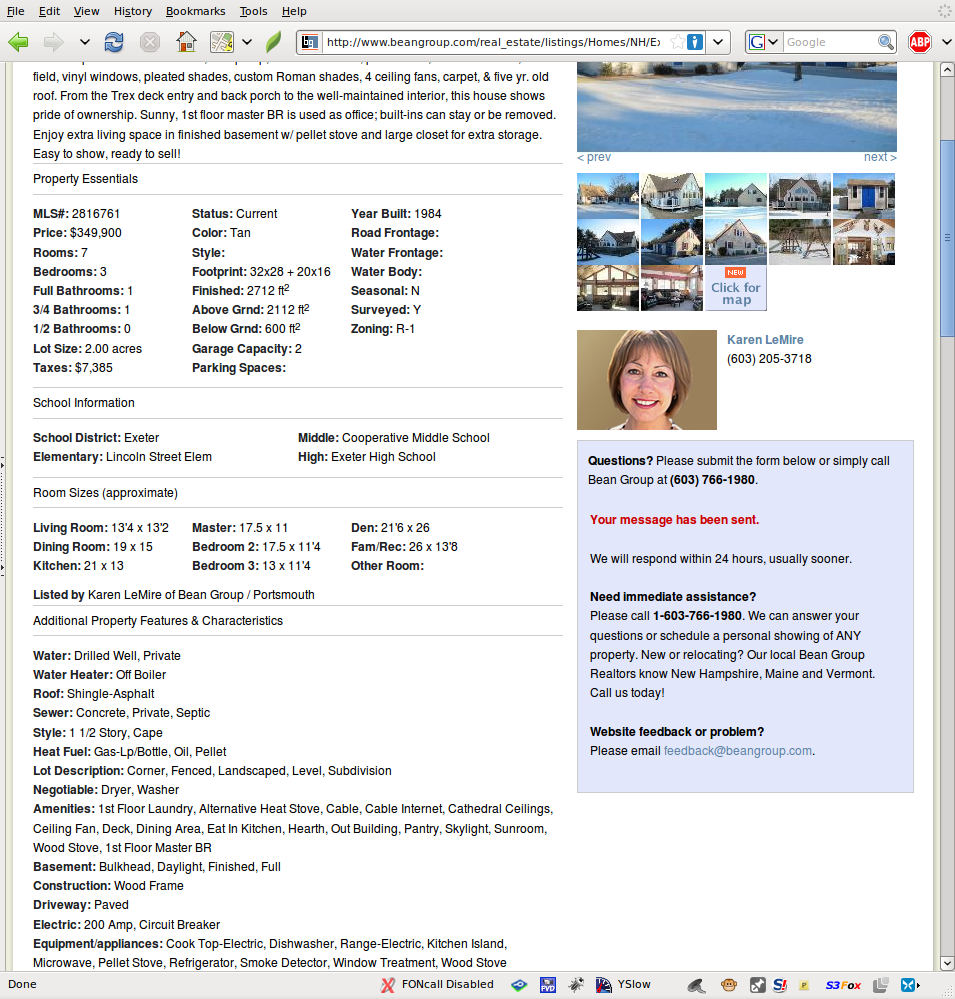The image size is (955, 999).
Task: Click the Firebug bug icon
Action: click(x=577, y=985)
